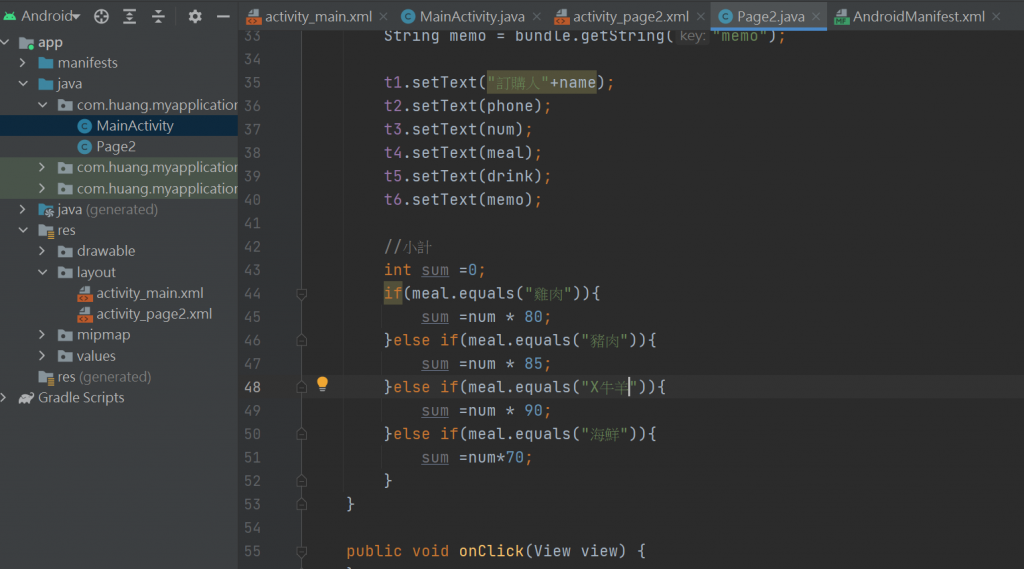
Task: Collapse the first com.huang.myapplication package
Action: pos(42,105)
